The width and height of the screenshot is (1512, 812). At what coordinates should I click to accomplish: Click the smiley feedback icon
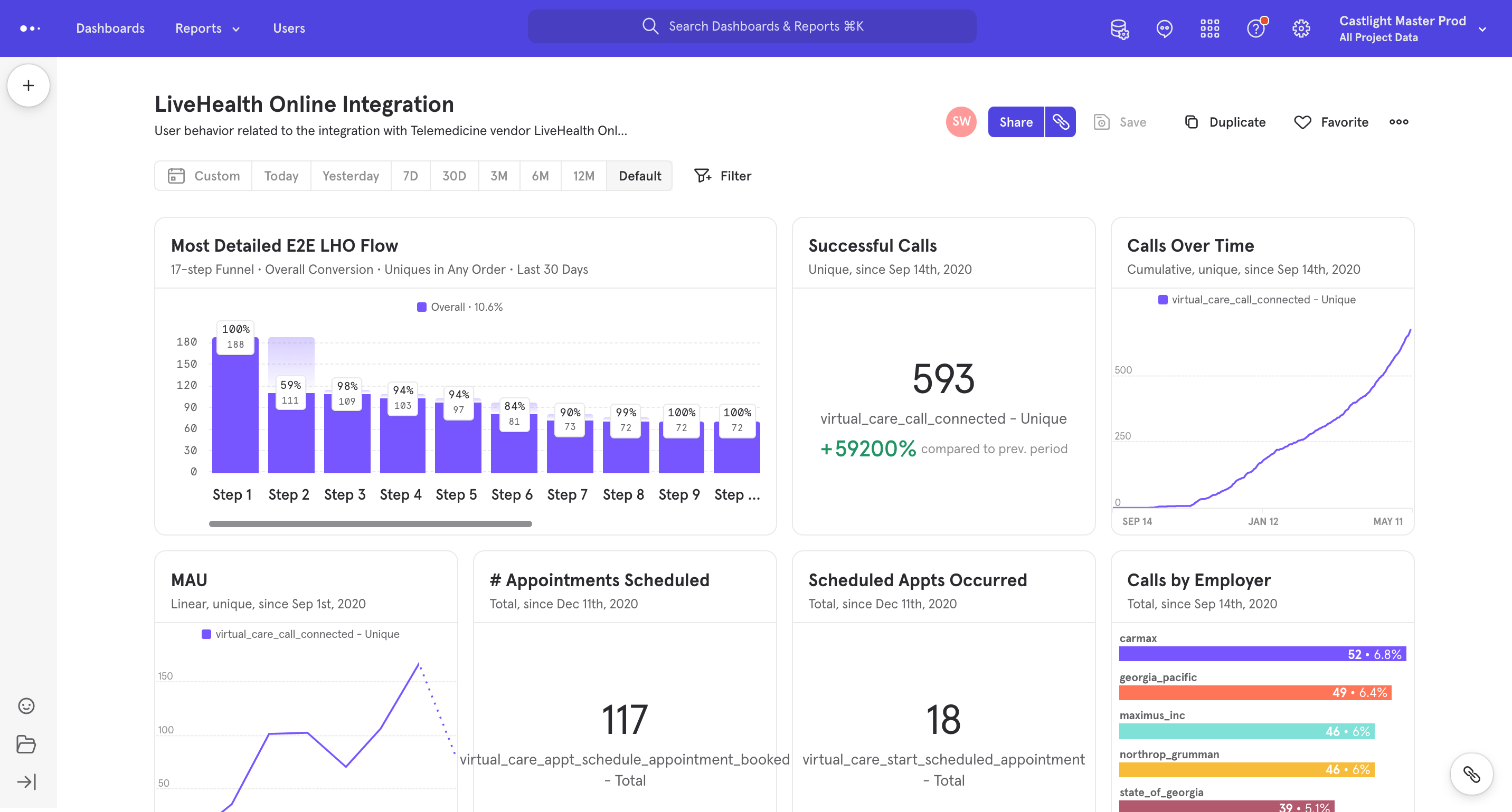point(26,706)
